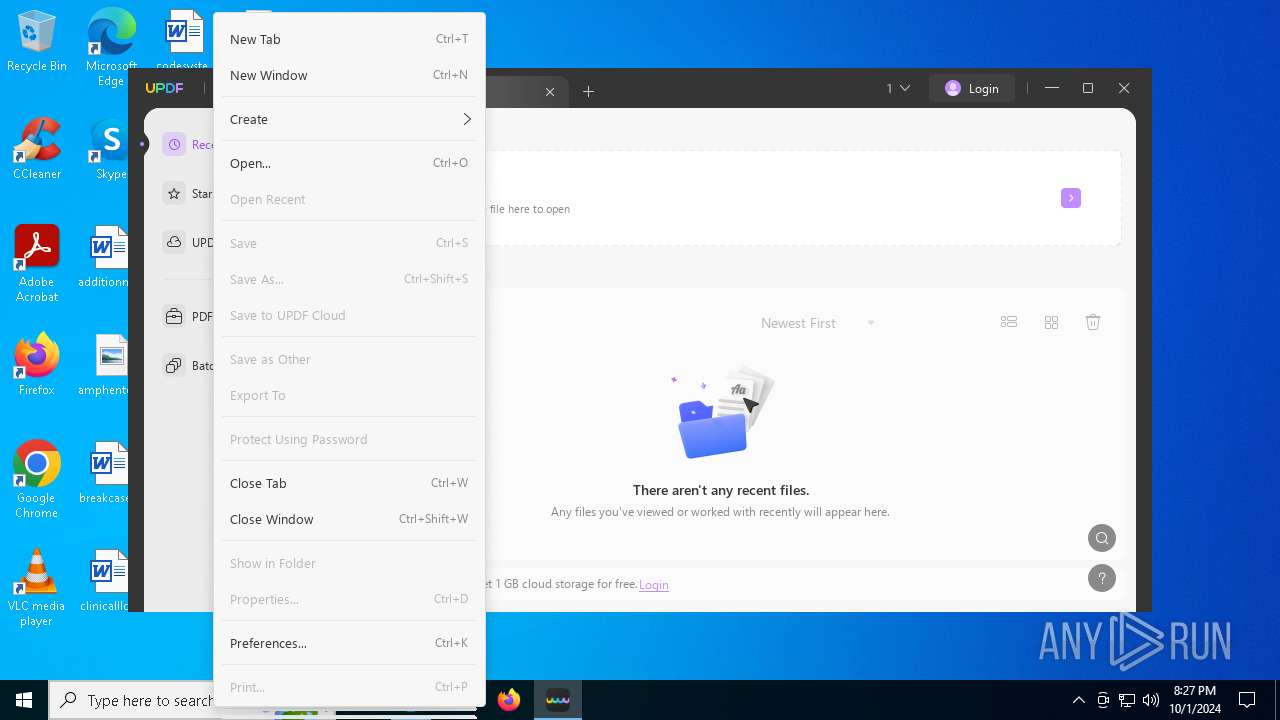Viewport: 1280px width, 720px height.
Task: Choose New Window from the menu
Action: click(x=349, y=75)
